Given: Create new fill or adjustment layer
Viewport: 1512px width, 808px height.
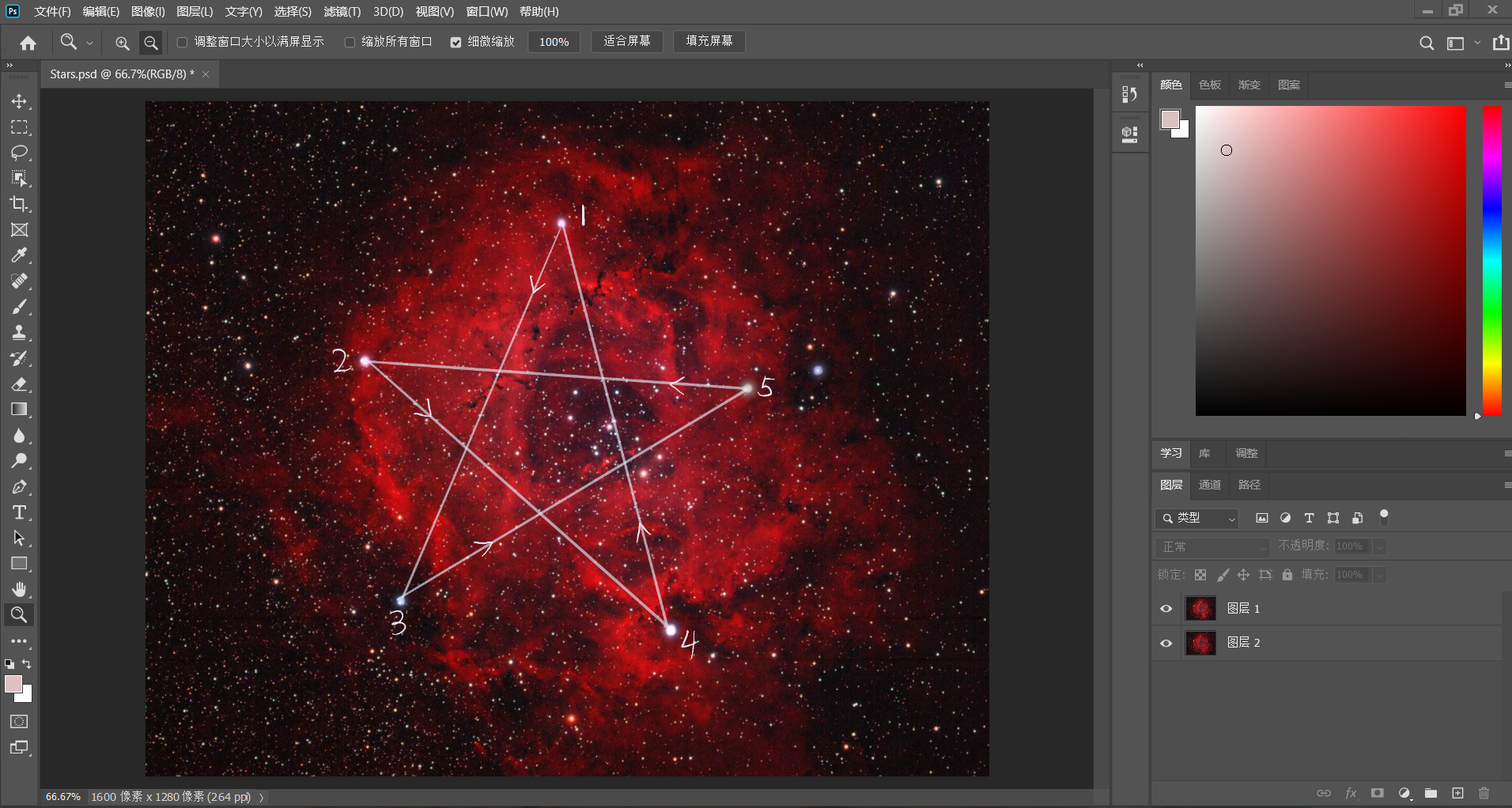Looking at the screenshot, I should pos(1404,793).
